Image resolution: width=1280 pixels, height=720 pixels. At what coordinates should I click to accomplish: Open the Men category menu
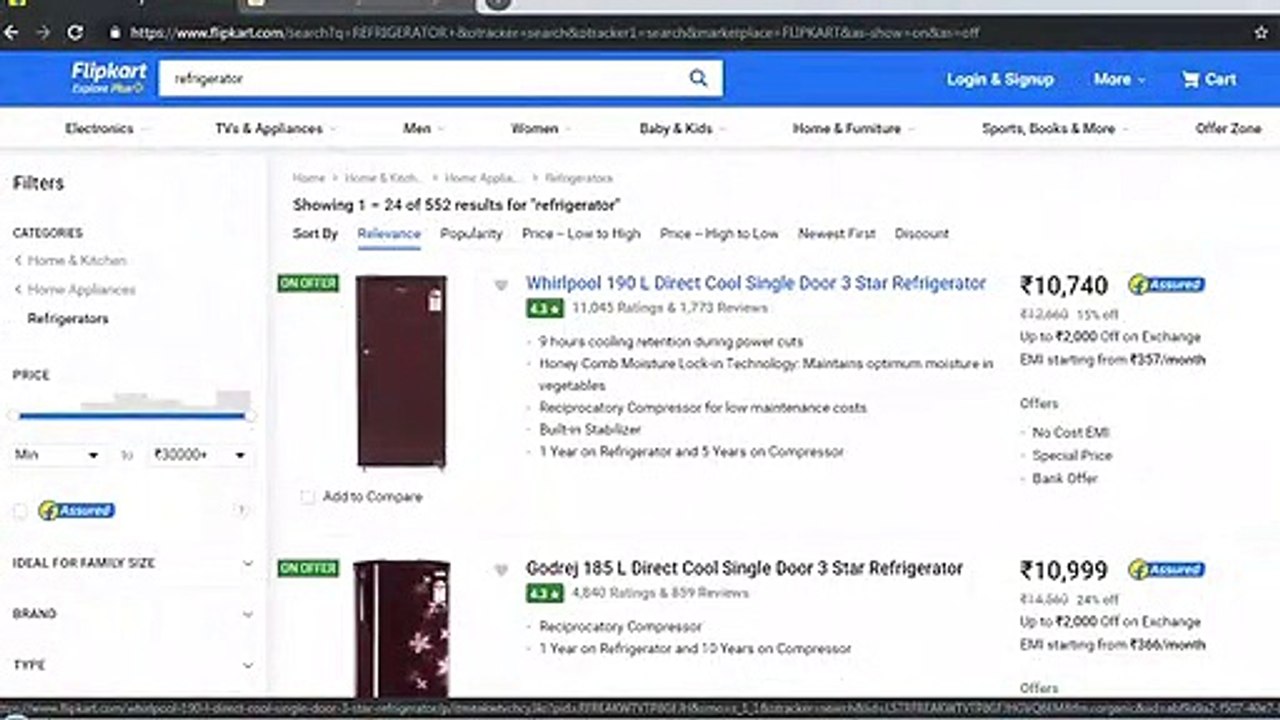[424, 128]
